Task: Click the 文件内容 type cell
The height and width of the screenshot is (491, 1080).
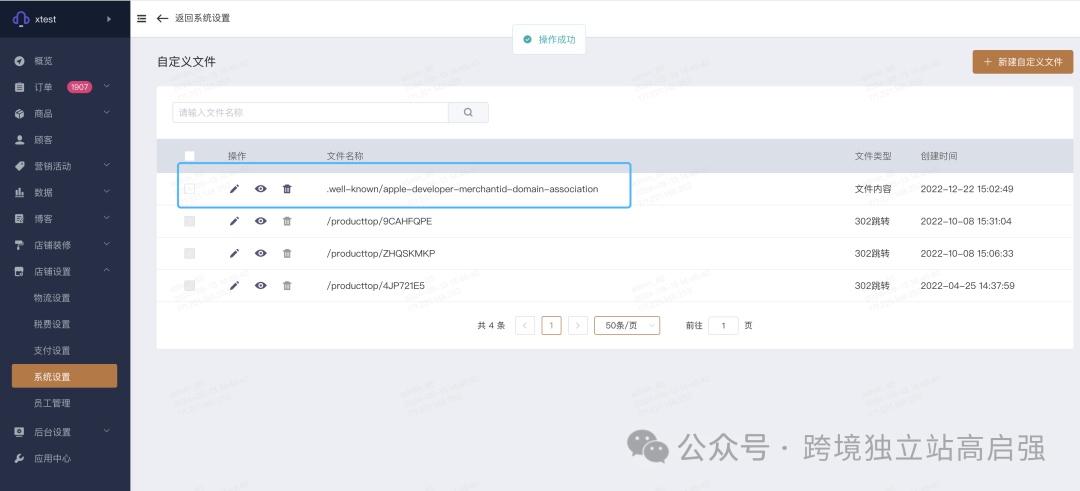Action: (873, 189)
